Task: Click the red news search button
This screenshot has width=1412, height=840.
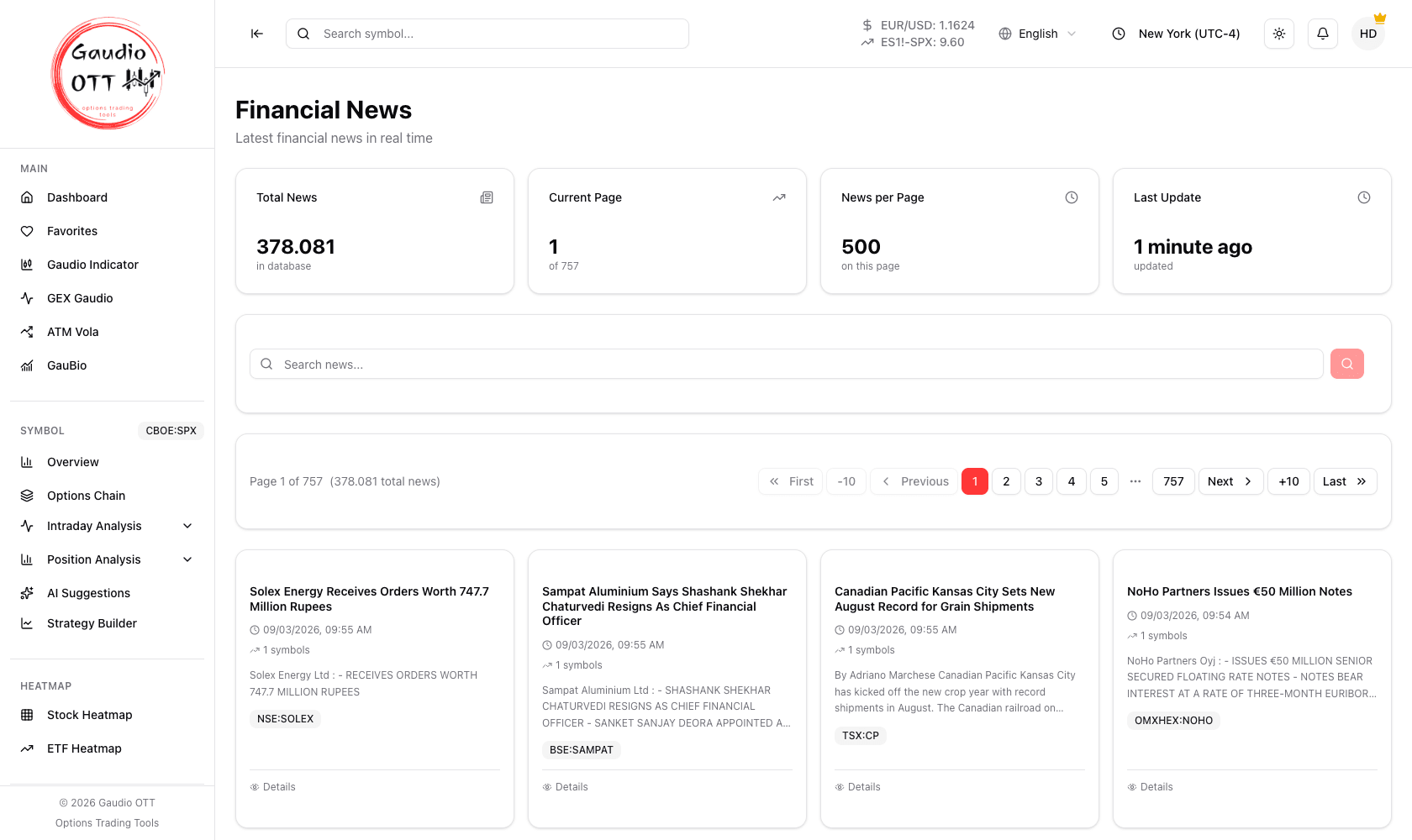Action: coord(1347,364)
